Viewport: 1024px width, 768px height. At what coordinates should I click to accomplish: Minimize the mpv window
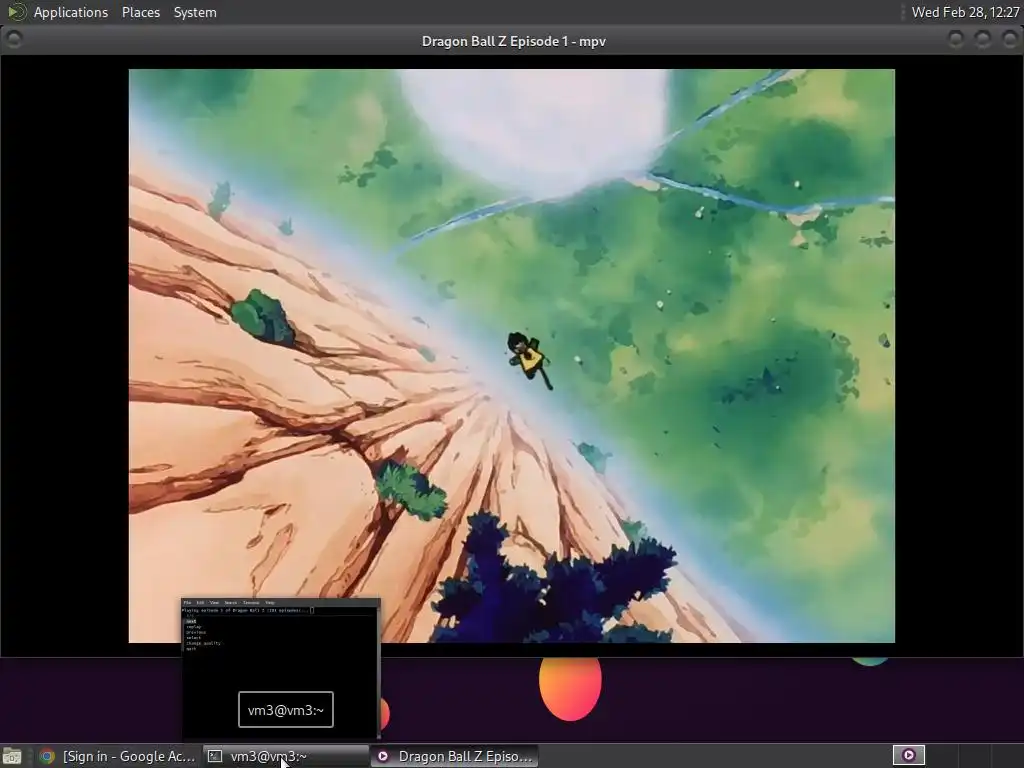click(956, 40)
